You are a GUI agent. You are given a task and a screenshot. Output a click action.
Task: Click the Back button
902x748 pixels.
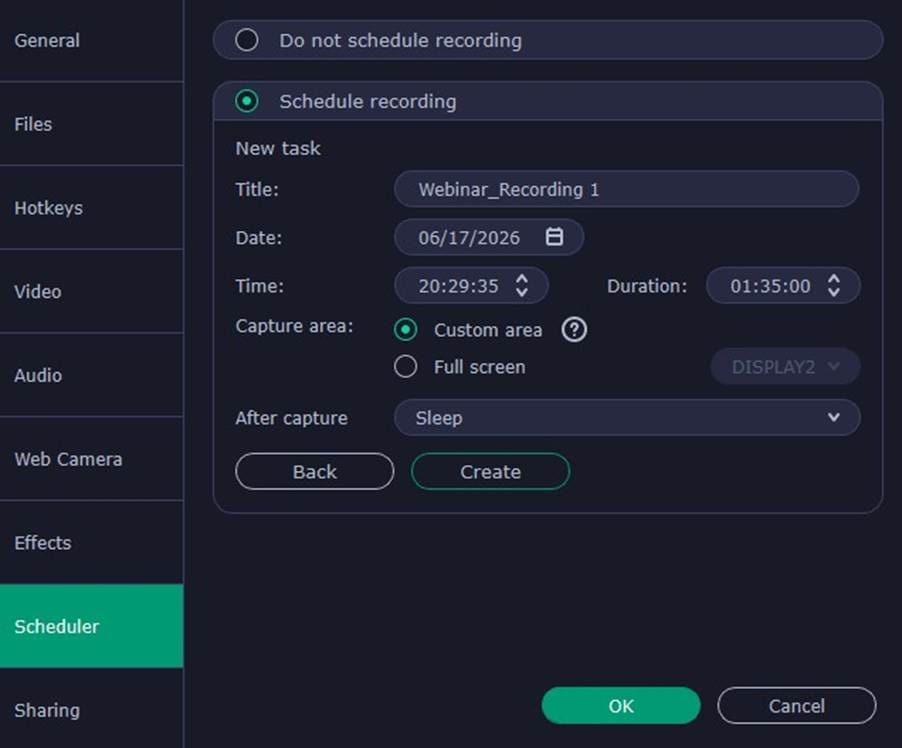(314, 472)
